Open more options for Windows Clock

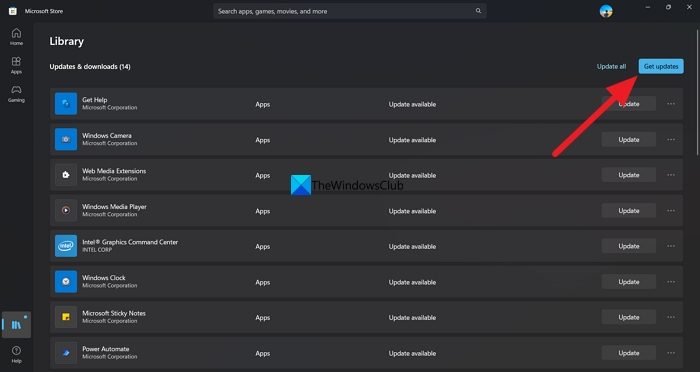coord(671,282)
